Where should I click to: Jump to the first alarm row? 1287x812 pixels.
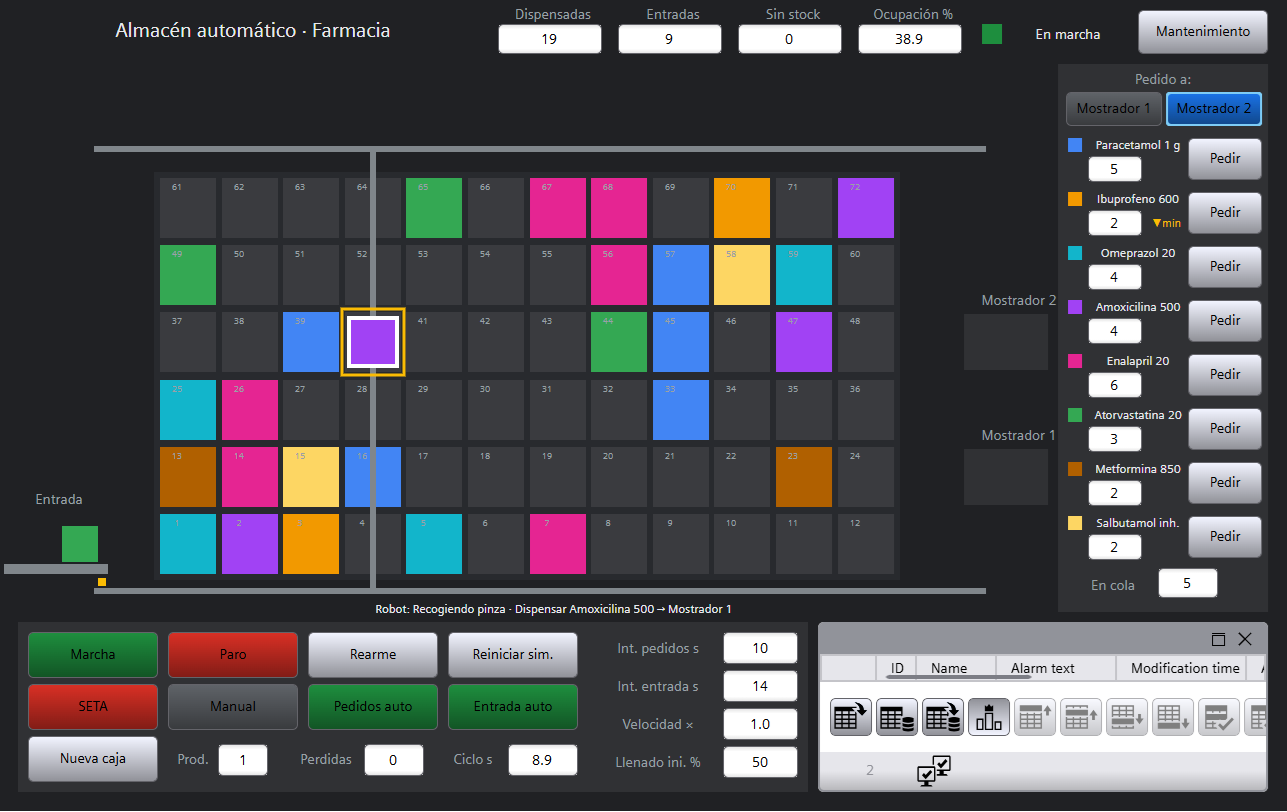(1034, 716)
